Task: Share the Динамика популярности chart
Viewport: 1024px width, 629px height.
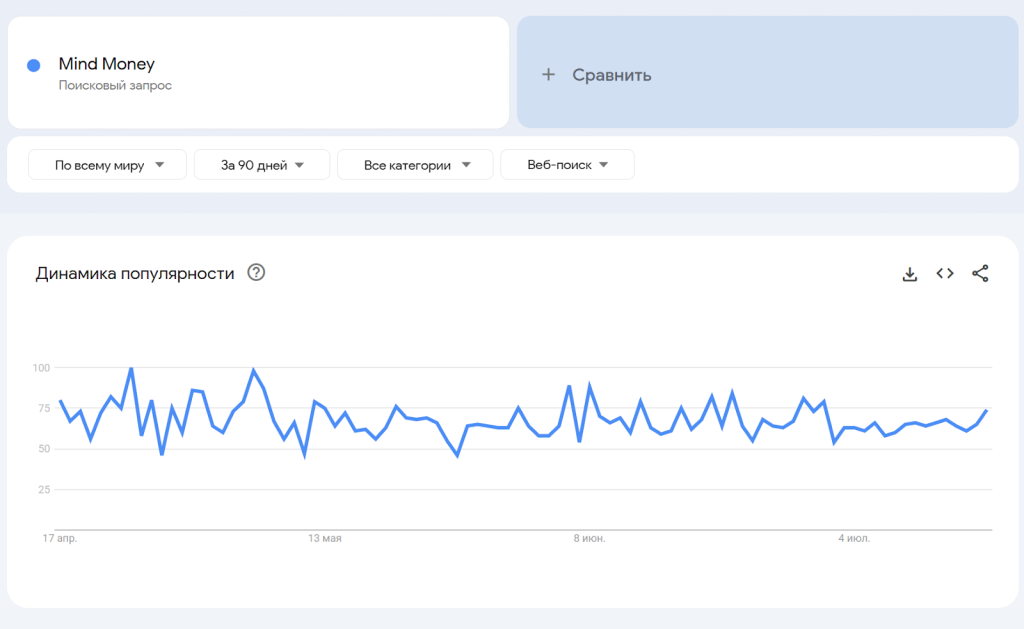Action: (980, 274)
